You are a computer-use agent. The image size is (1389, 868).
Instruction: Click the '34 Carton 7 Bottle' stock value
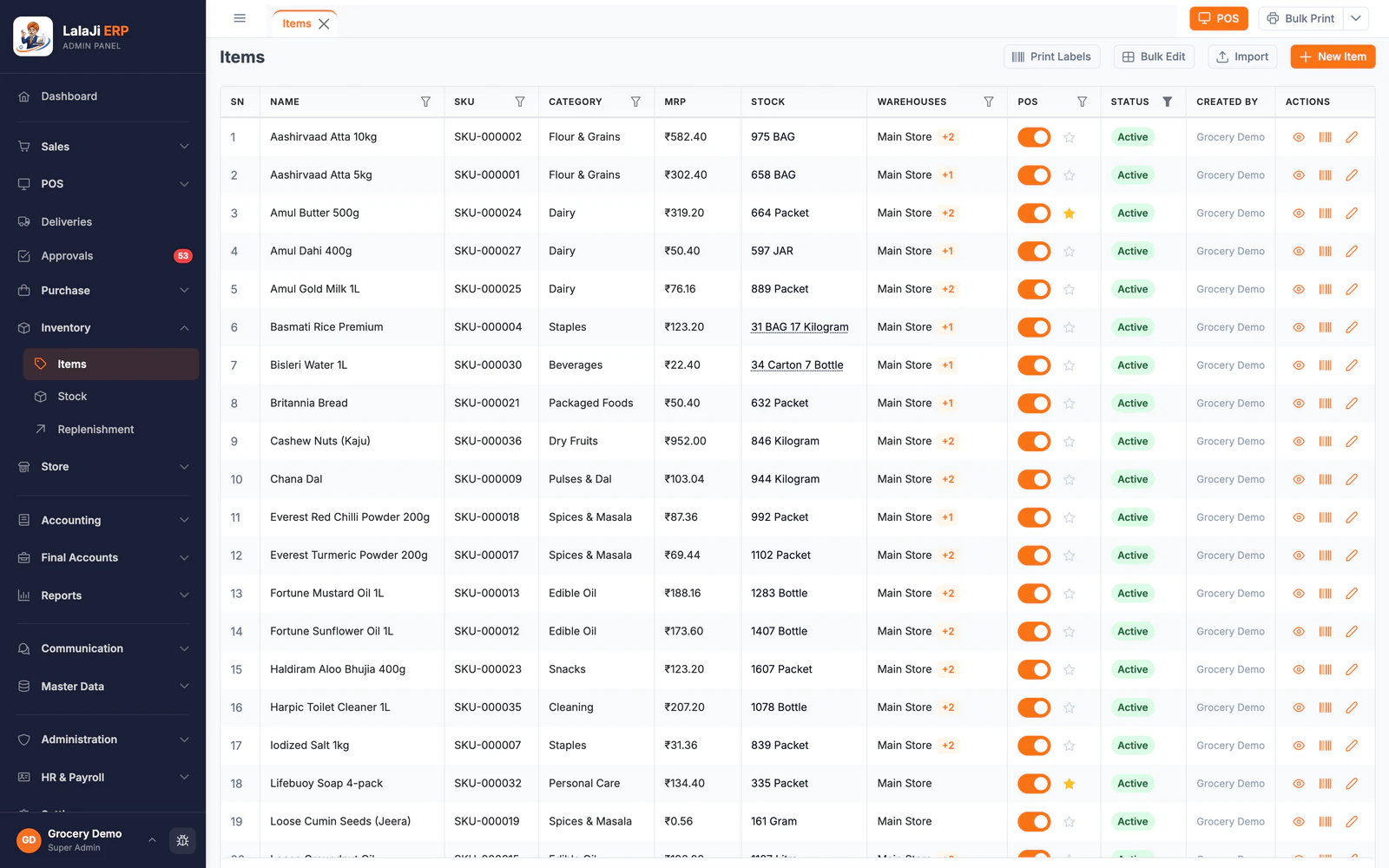pyautogui.click(x=797, y=365)
